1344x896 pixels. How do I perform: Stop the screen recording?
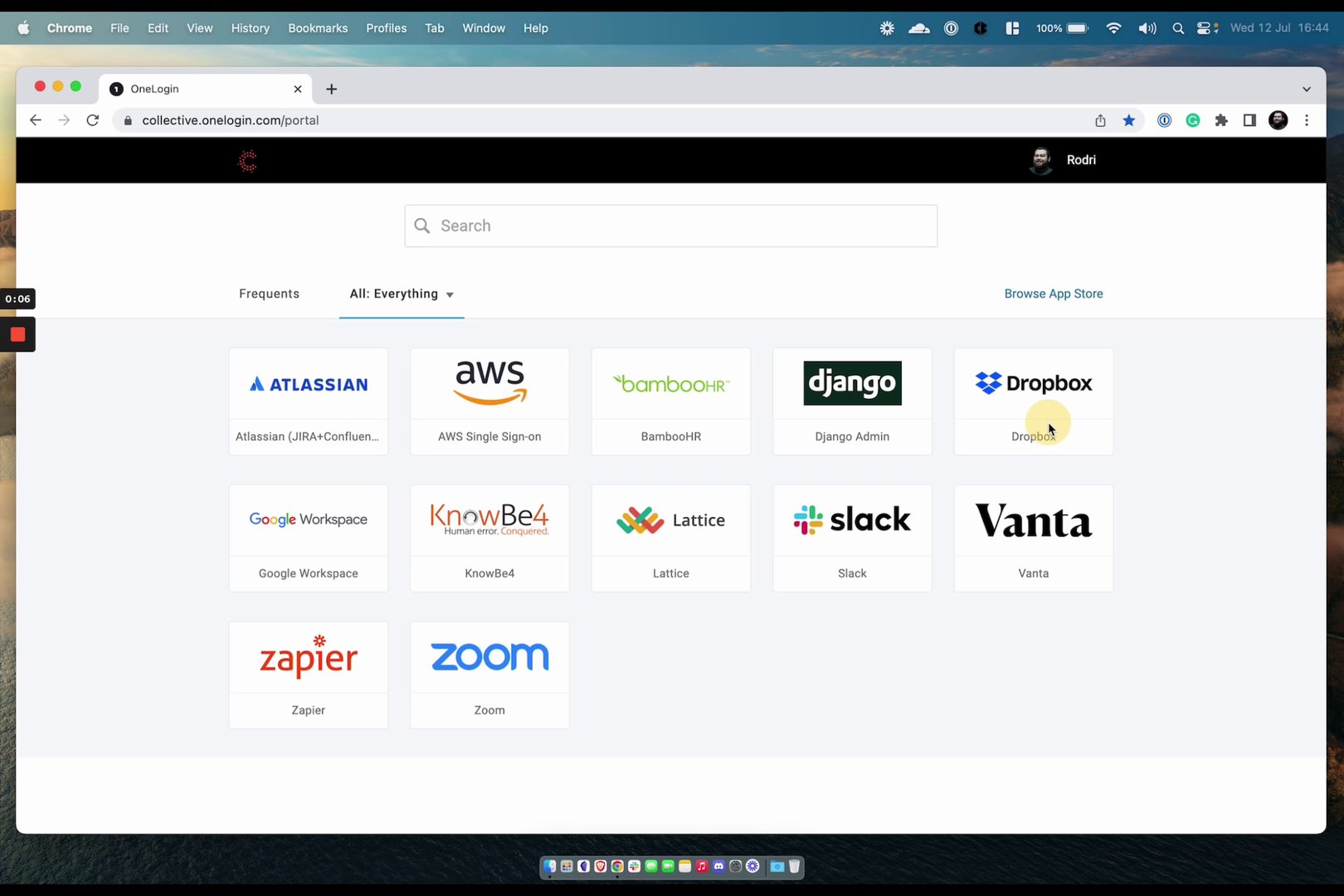[17, 334]
